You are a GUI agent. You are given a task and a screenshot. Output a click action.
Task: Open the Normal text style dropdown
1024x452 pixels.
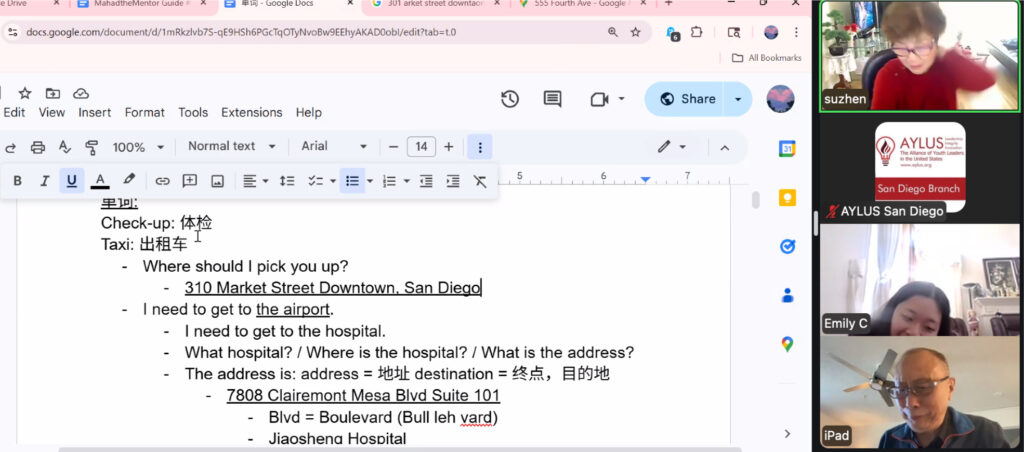point(230,147)
